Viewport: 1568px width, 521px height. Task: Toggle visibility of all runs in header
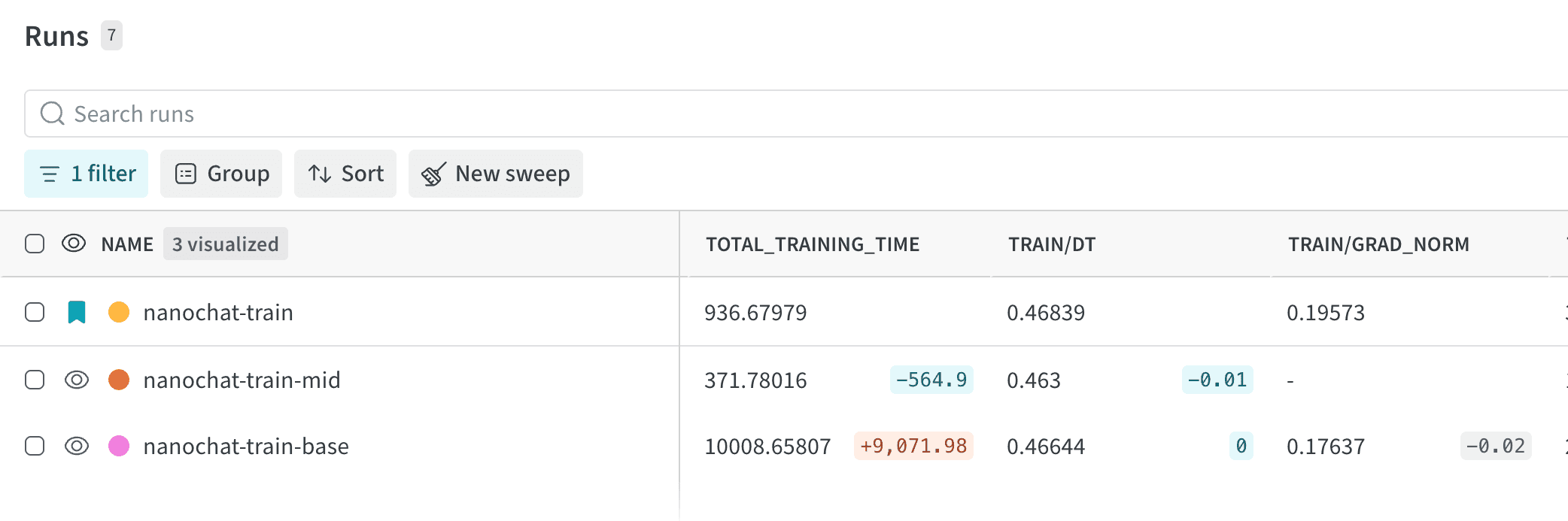click(x=74, y=244)
